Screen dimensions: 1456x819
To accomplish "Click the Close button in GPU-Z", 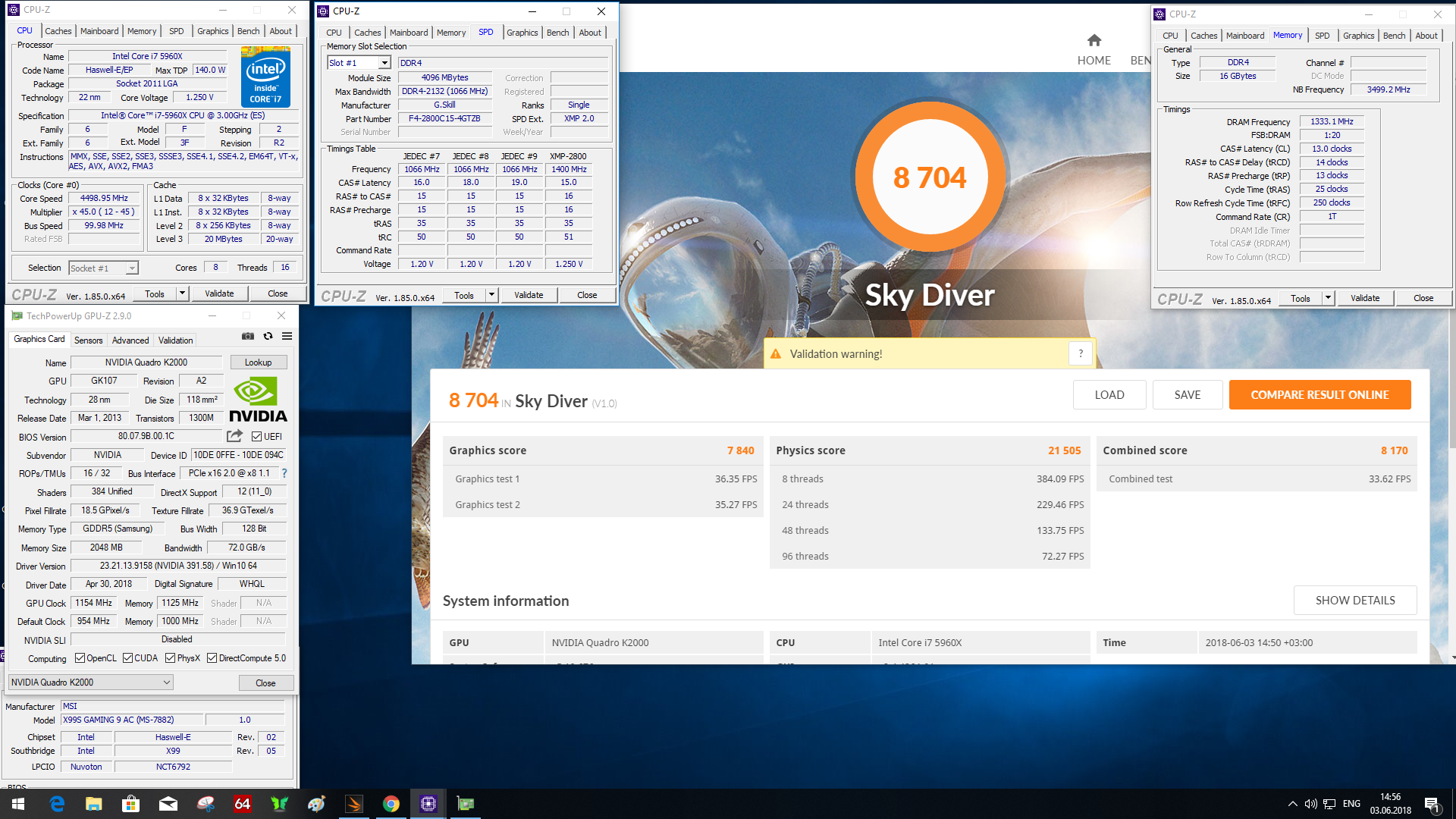I will (x=265, y=683).
